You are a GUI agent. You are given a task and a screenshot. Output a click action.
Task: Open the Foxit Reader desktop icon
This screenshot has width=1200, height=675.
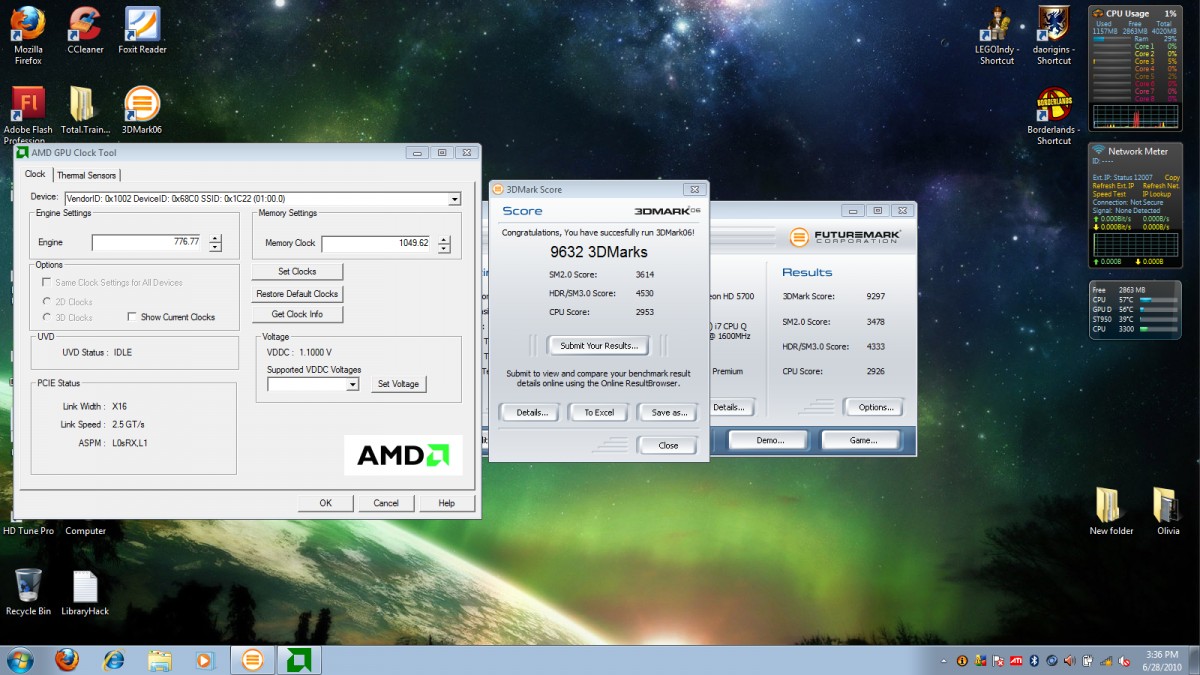tap(142, 32)
